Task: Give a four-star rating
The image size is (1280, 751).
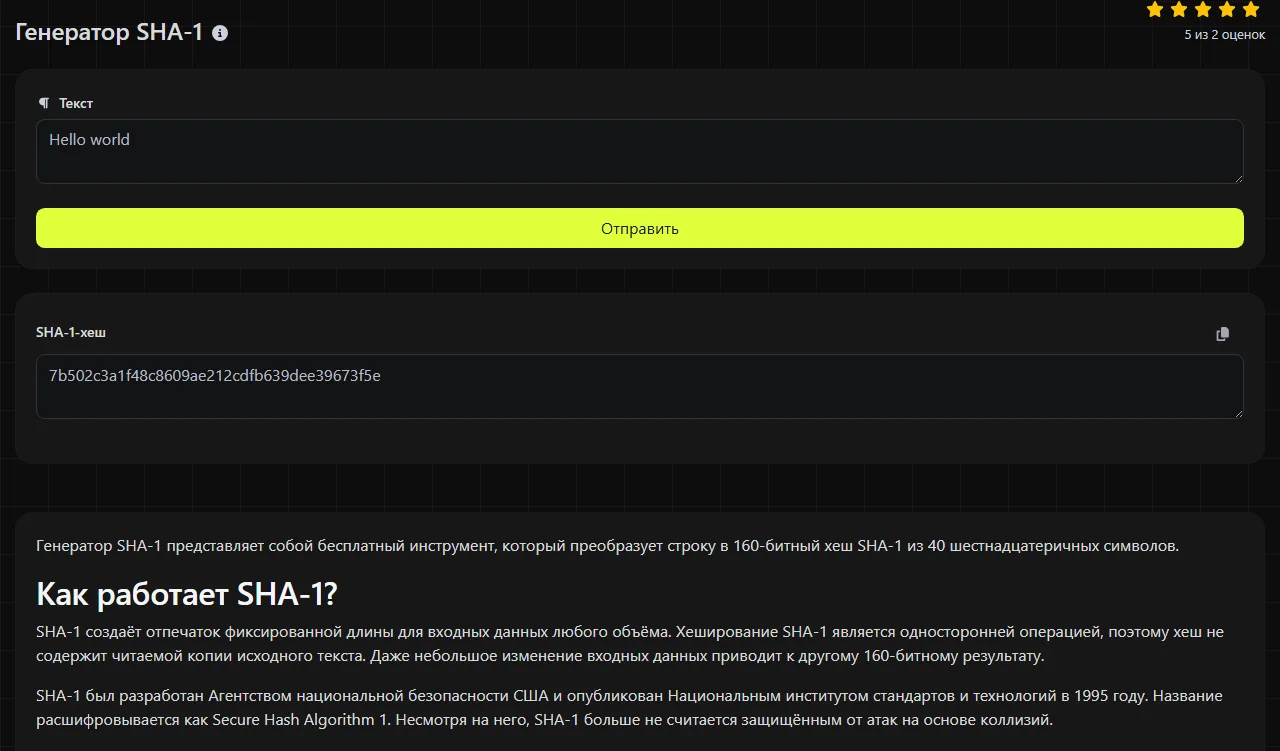Action: [x=1227, y=10]
